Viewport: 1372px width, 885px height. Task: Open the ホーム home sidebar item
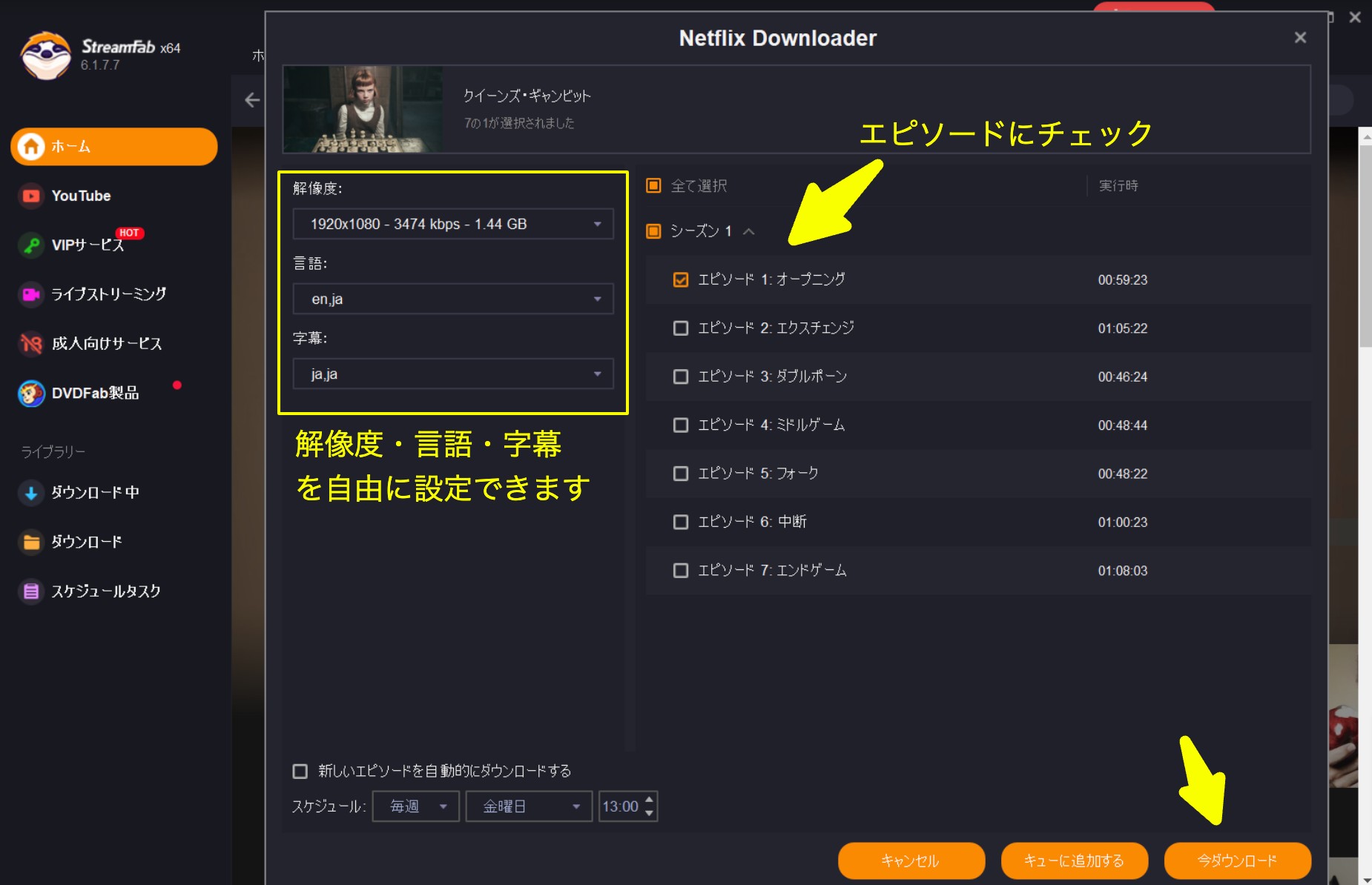click(x=113, y=146)
